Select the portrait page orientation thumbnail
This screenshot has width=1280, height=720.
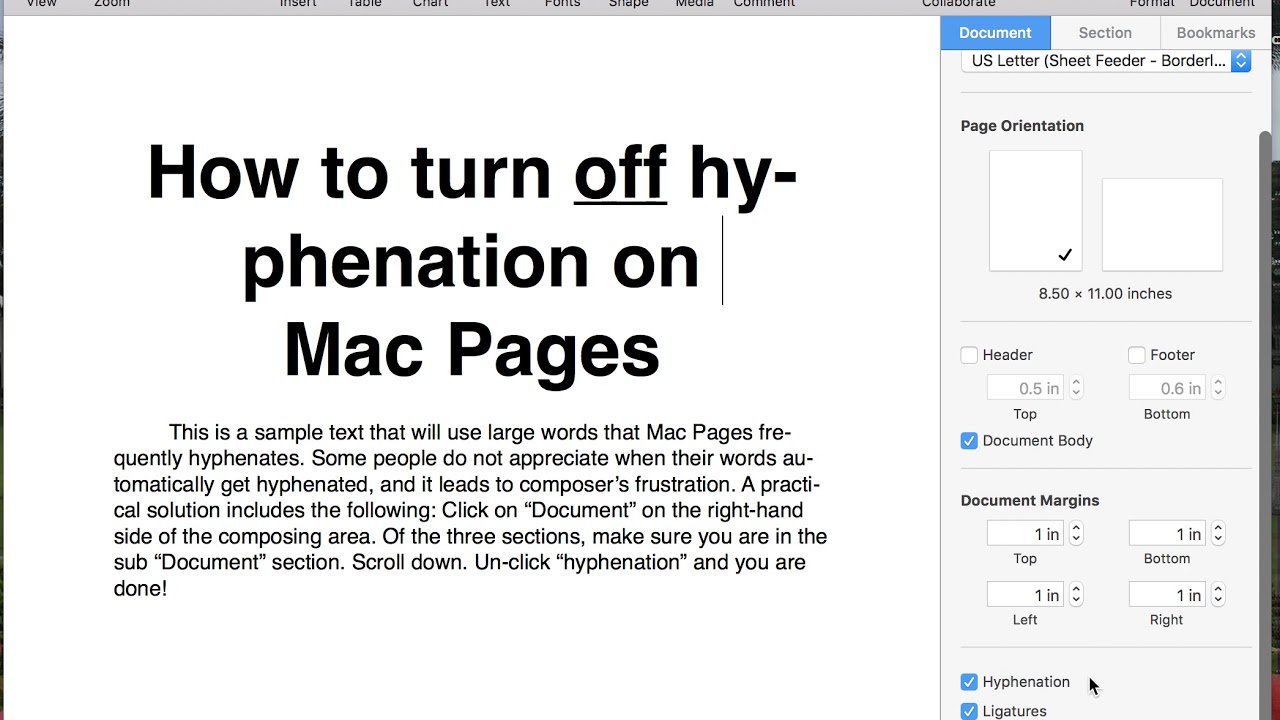click(1036, 211)
